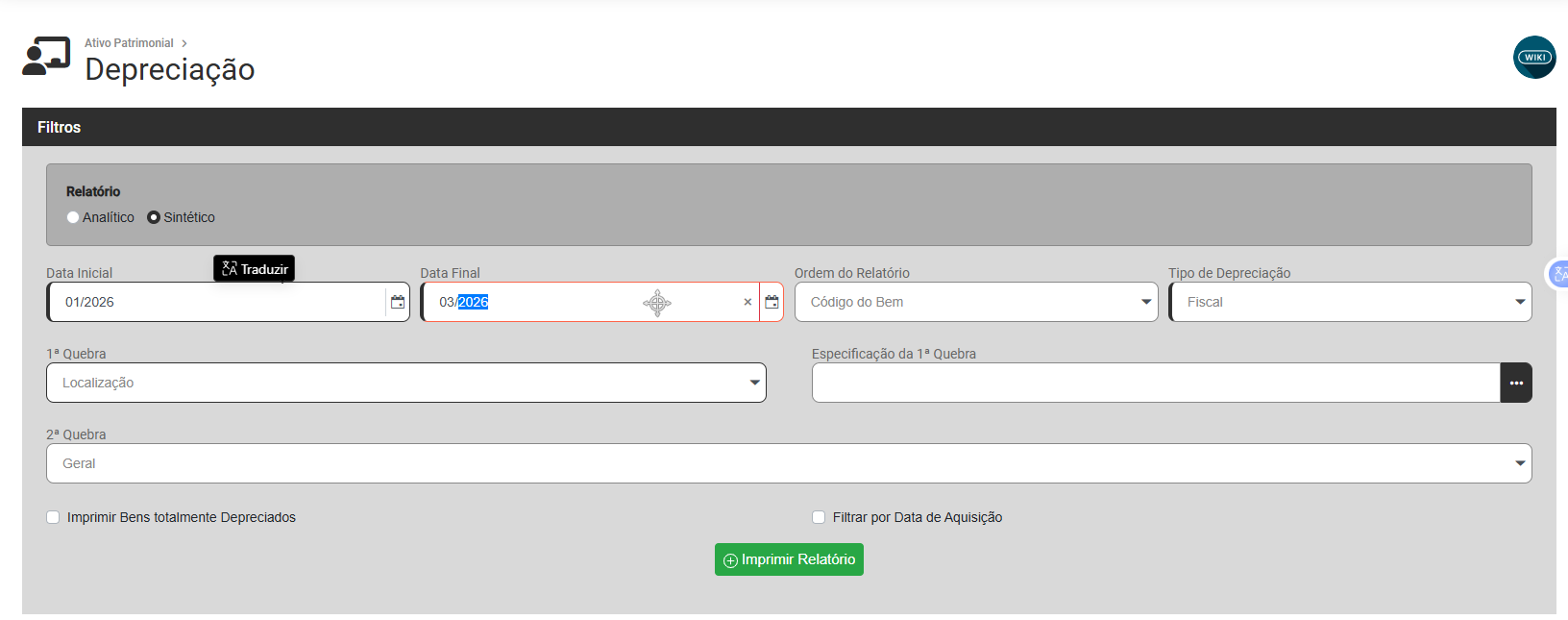Open the Data Inicial calendar picker

pyautogui.click(x=398, y=302)
